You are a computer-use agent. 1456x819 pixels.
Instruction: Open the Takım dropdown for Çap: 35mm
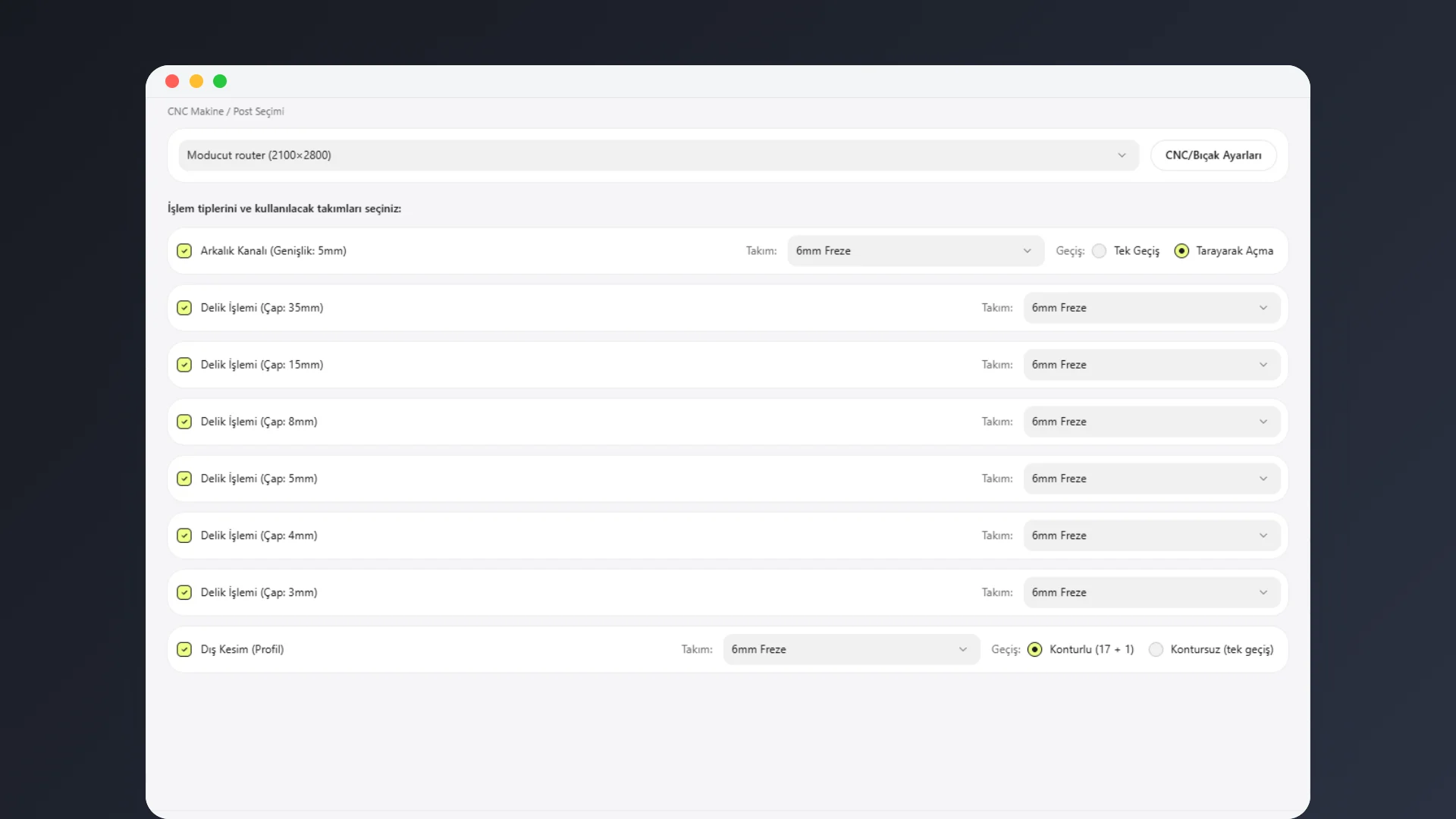point(1152,308)
